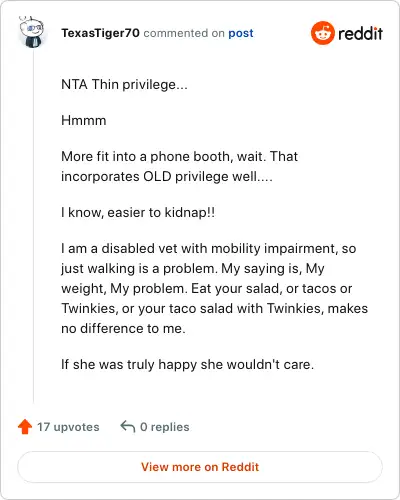Click the "NTA Thin privilege..." line
The width and height of the screenshot is (400, 500).
[124, 85]
